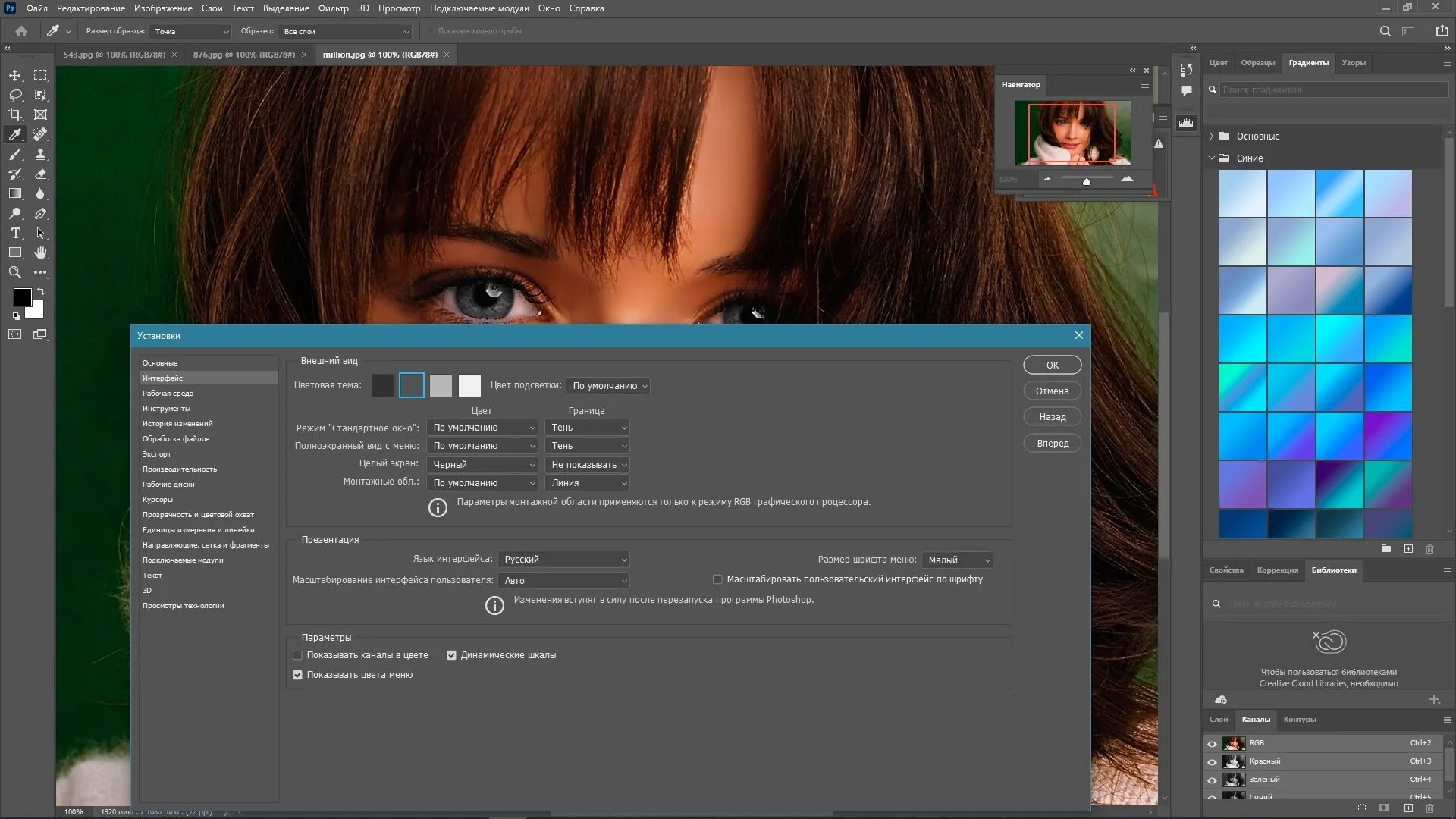
Task: Select the Move tool in toolbar
Action: tap(15, 75)
